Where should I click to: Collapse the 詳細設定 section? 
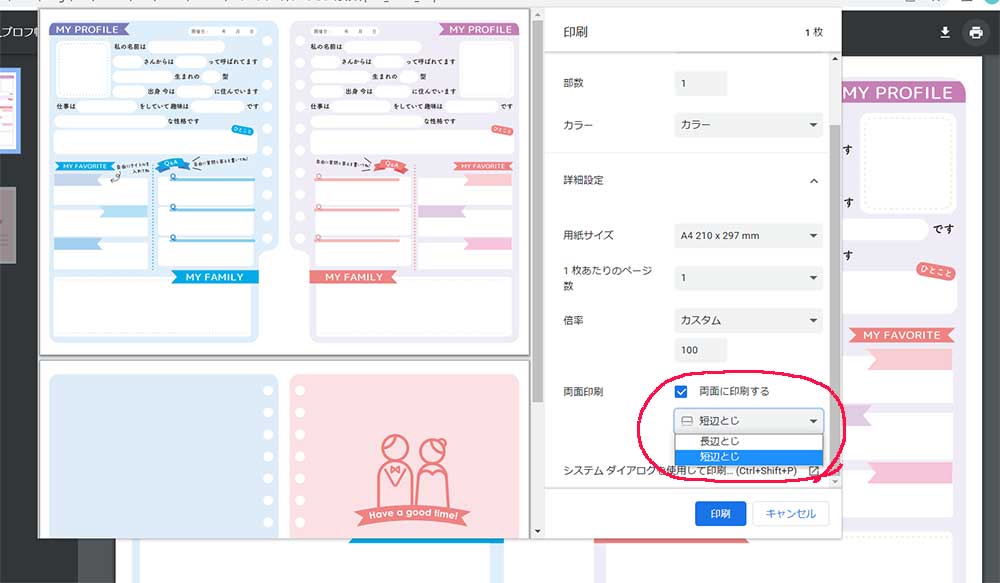(x=813, y=181)
